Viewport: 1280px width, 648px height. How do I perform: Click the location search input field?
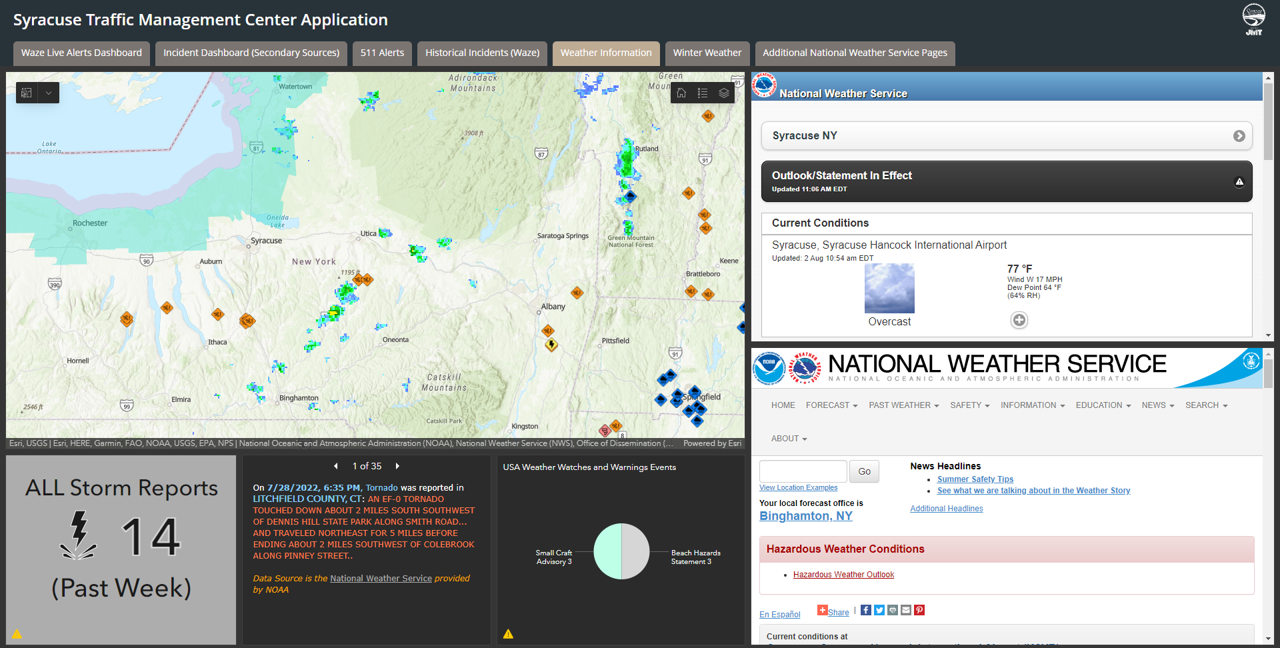[x=803, y=471]
